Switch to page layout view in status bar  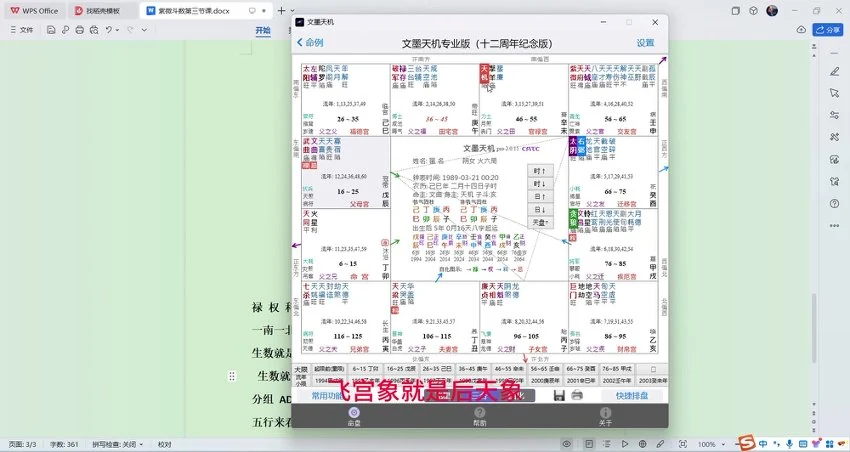point(589,444)
